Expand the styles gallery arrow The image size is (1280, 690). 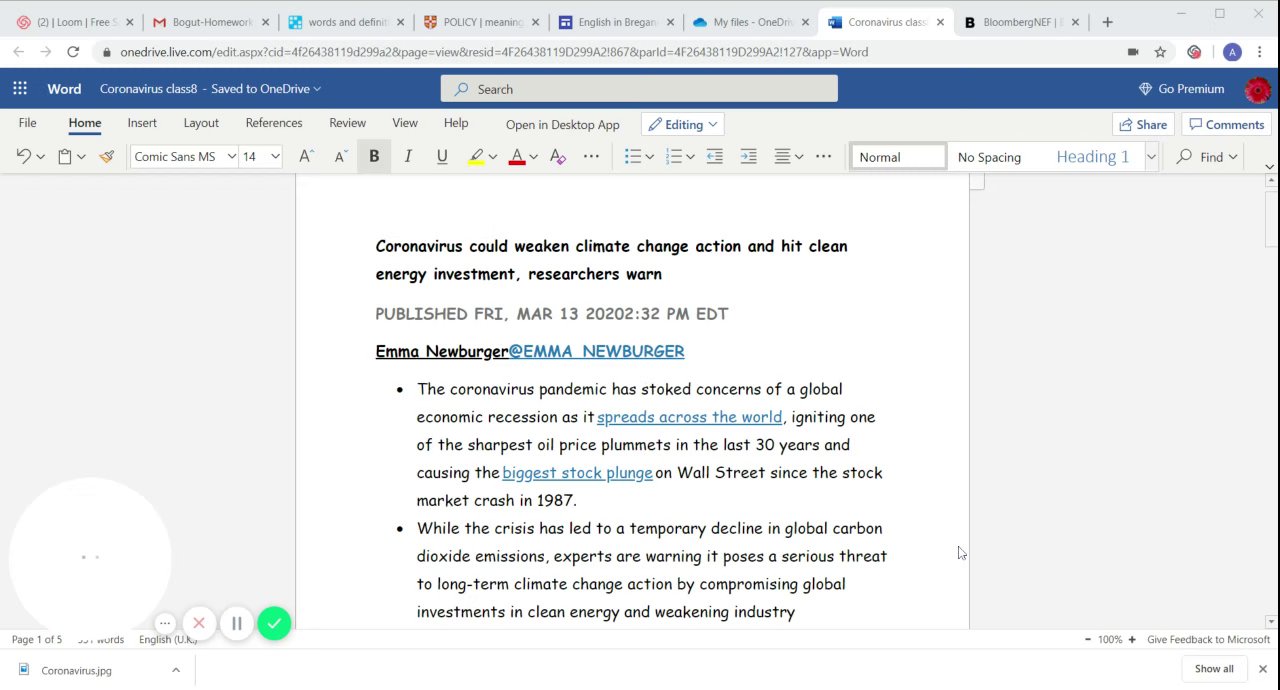pos(1151,157)
